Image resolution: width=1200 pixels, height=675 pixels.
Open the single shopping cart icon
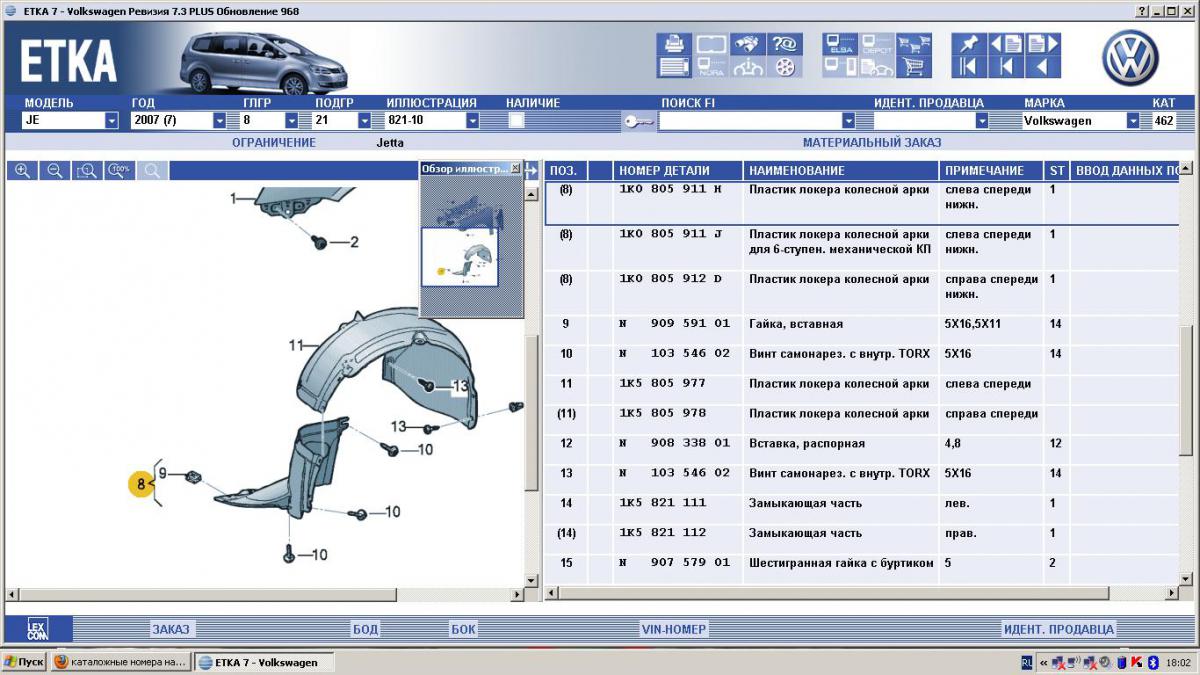coord(913,67)
